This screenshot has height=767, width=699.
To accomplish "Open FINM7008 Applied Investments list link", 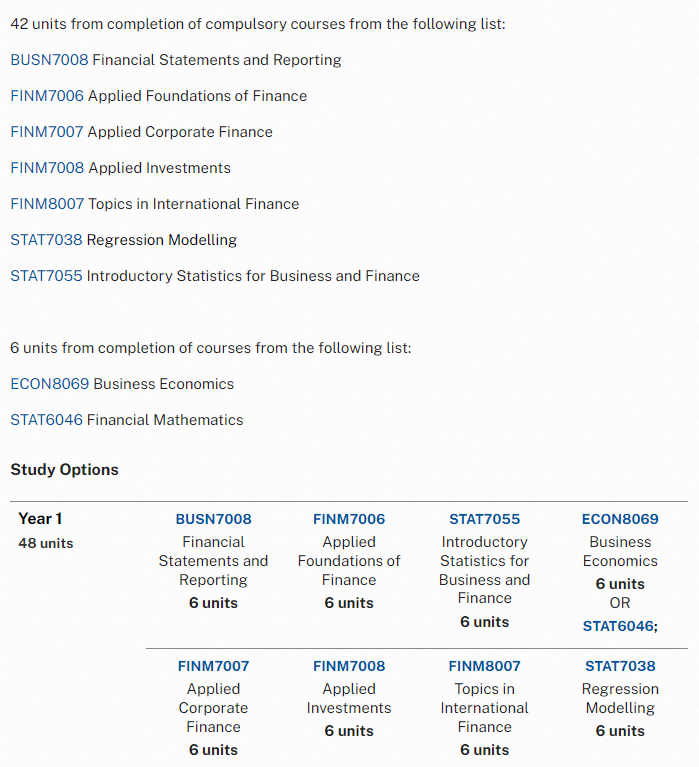I will coord(47,168).
